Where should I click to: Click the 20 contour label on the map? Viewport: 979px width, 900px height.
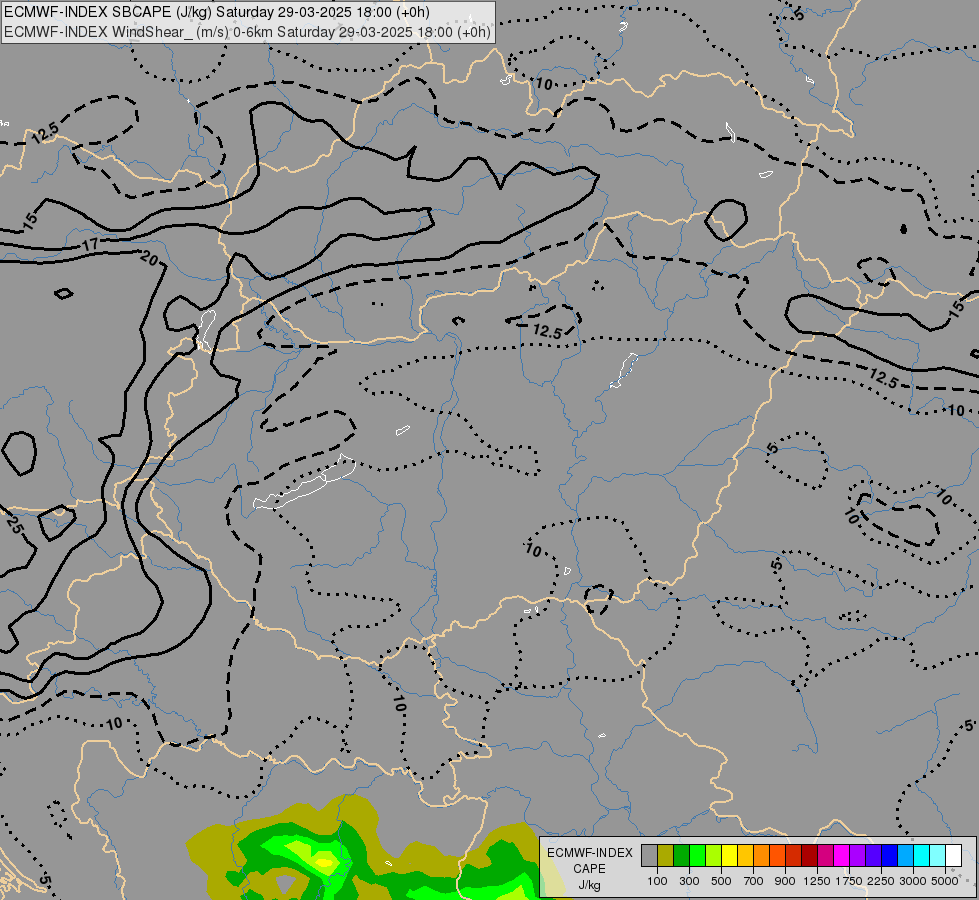(149, 257)
